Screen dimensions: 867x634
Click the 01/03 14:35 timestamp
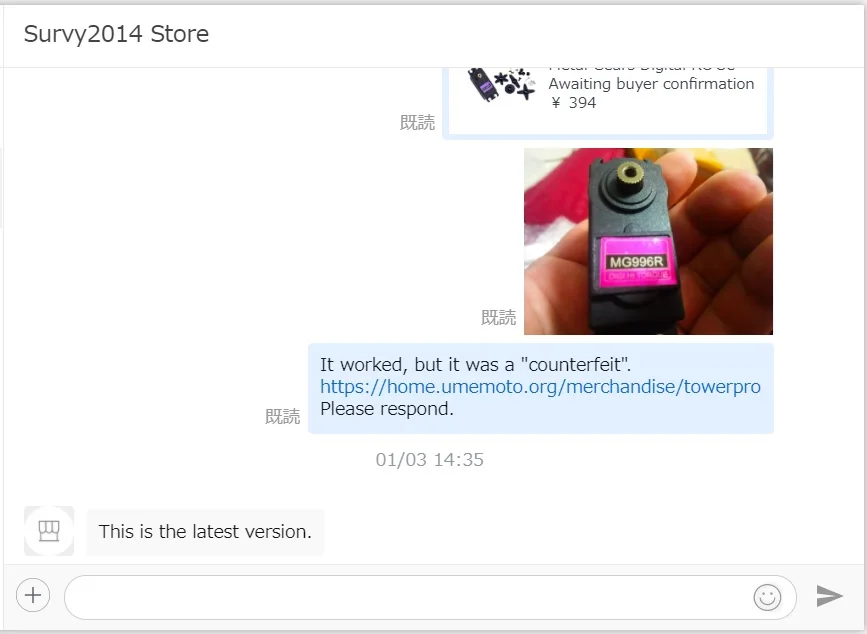(x=430, y=460)
